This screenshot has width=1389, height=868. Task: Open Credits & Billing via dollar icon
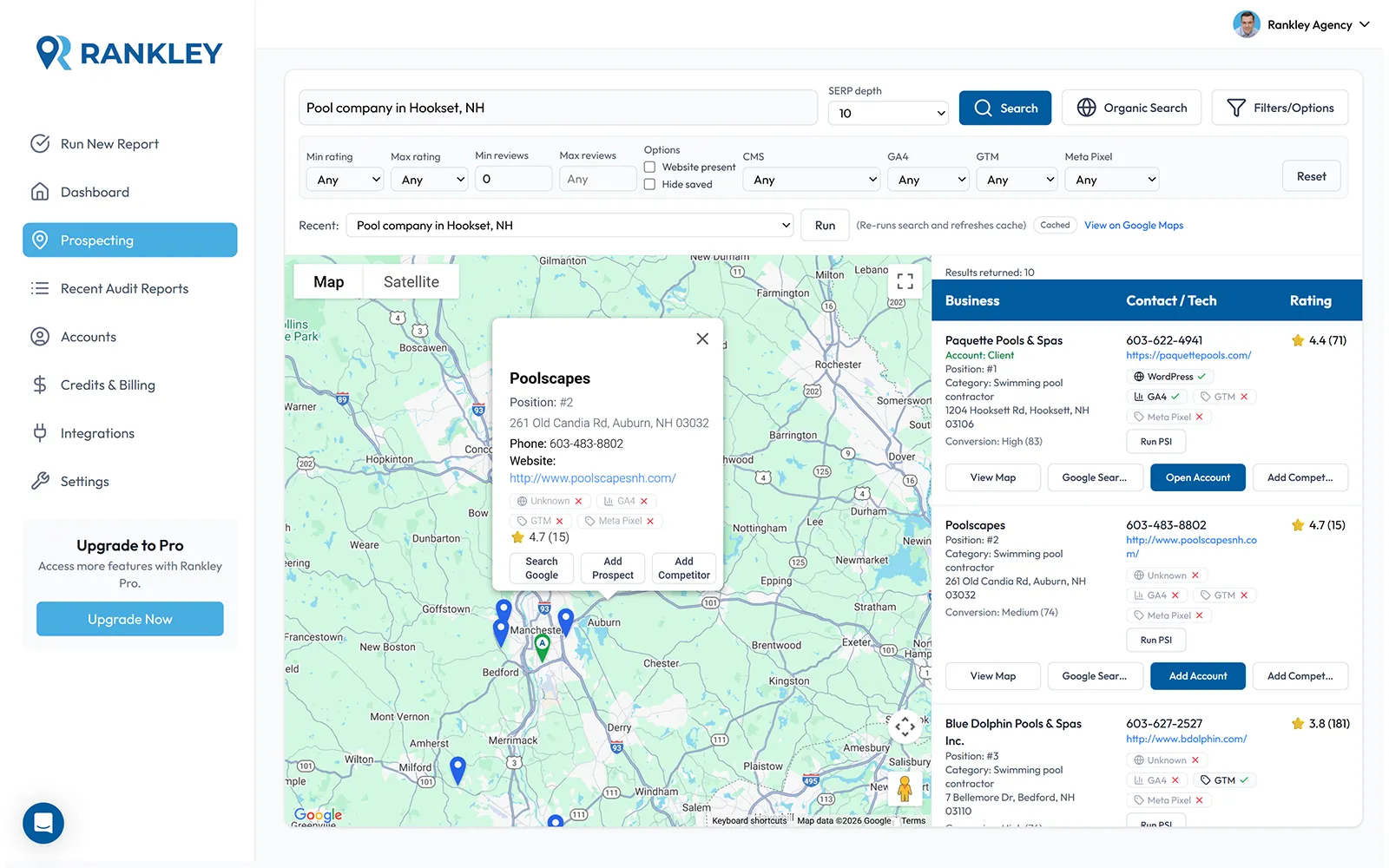[40, 385]
